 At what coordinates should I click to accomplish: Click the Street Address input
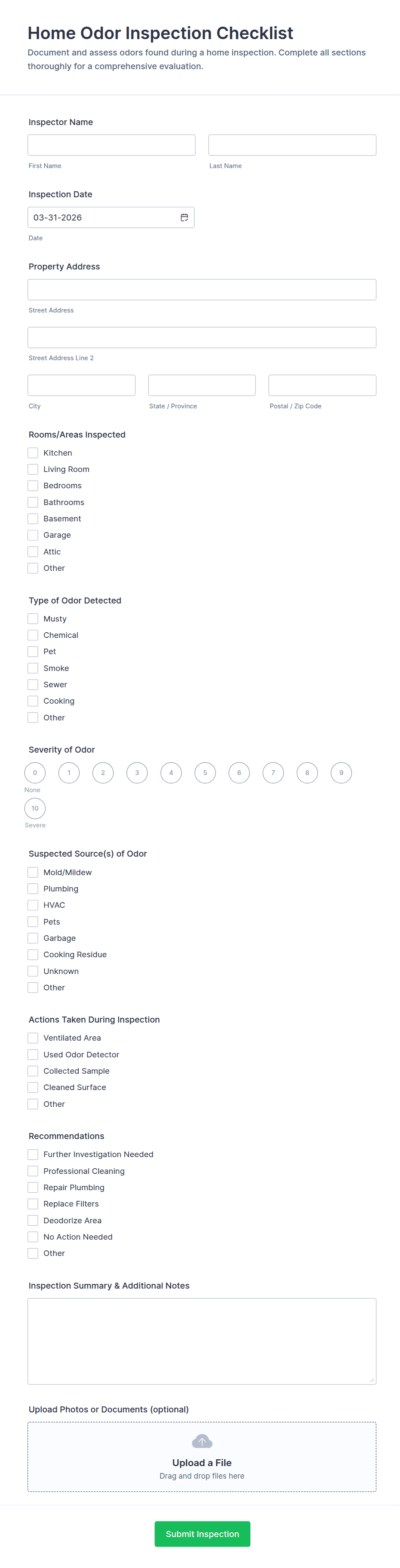point(202,290)
